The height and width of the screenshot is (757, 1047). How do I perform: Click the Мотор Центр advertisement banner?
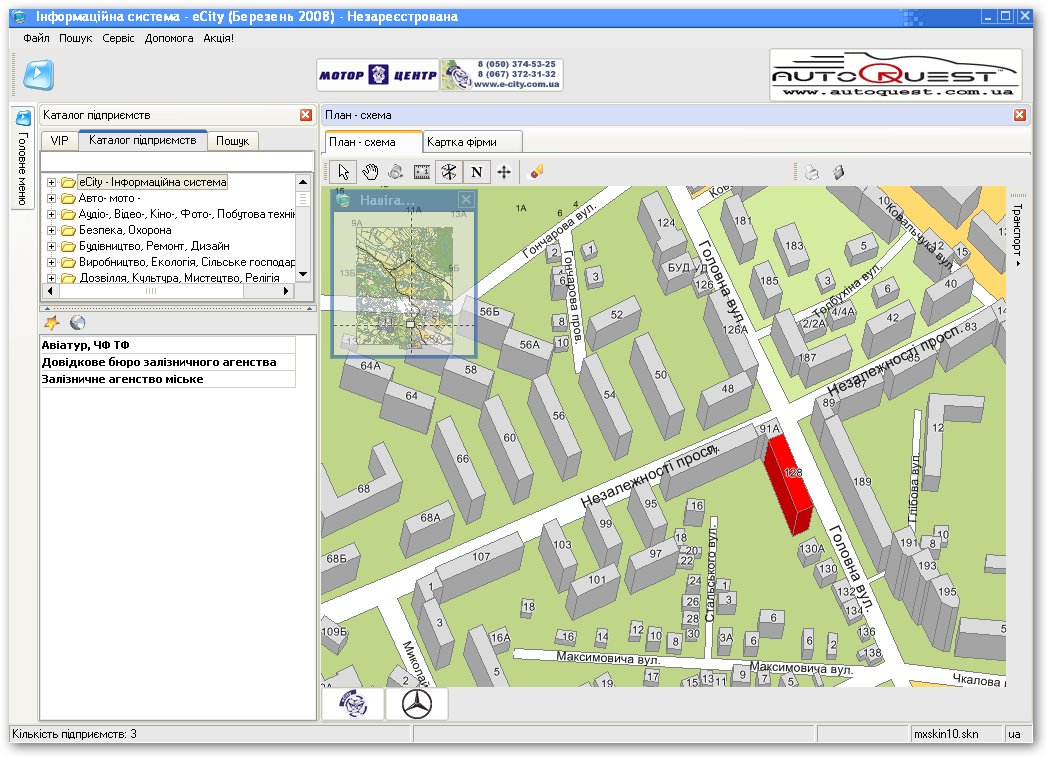click(378, 75)
